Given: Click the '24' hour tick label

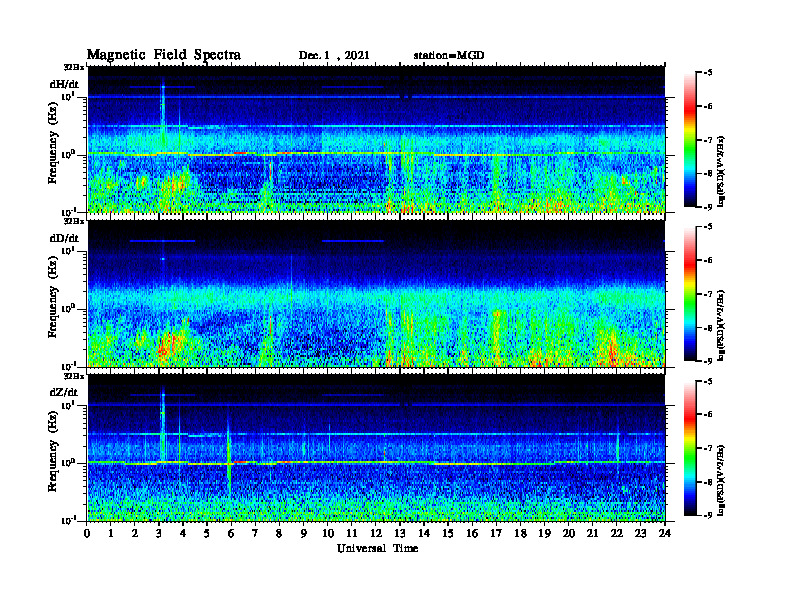Looking at the screenshot, I should pos(665,534).
